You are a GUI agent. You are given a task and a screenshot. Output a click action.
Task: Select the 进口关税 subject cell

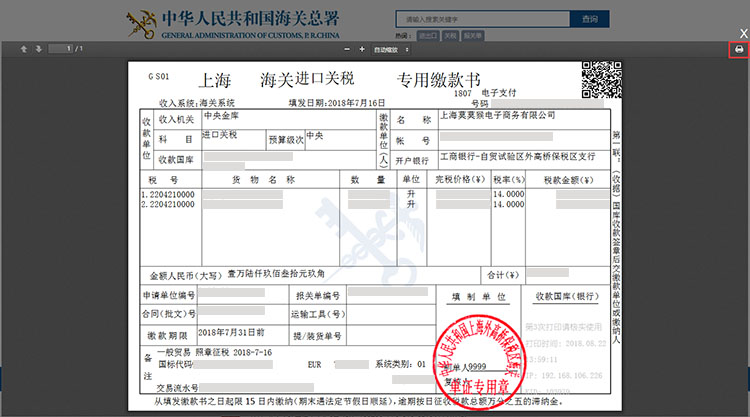click(x=220, y=135)
